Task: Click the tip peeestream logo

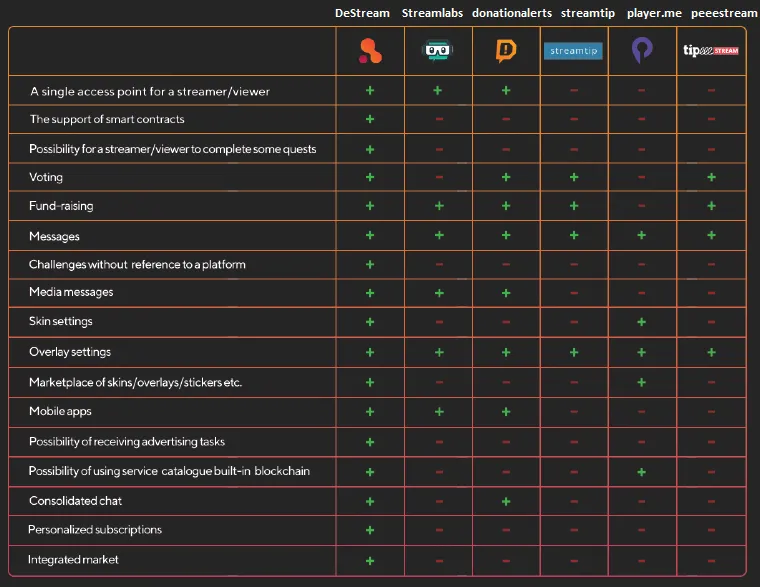Action: (711, 50)
